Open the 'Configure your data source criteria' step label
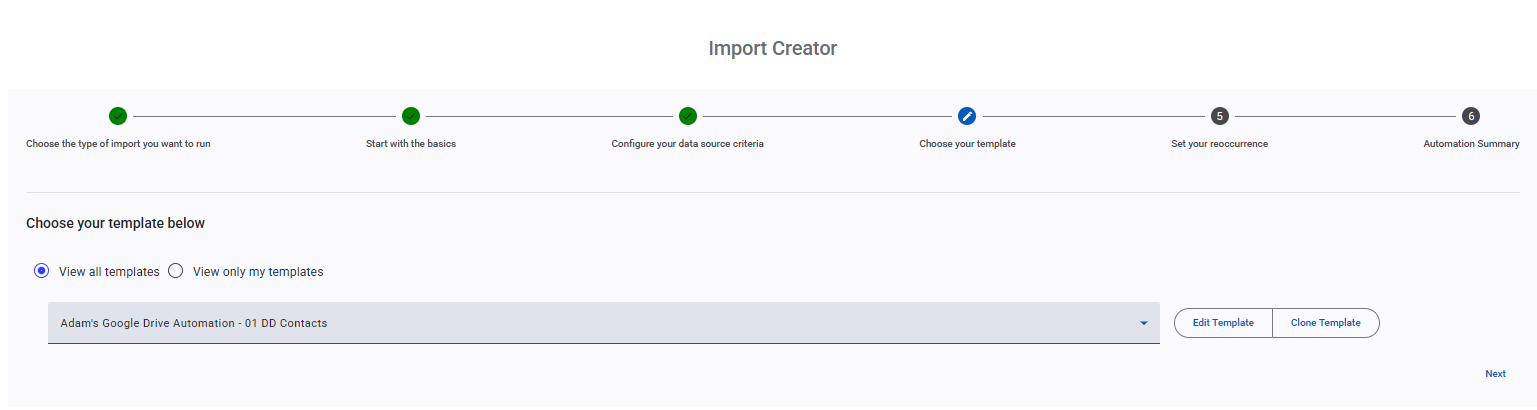The width and height of the screenshot is (1537, 410). (x=687, y=144)
